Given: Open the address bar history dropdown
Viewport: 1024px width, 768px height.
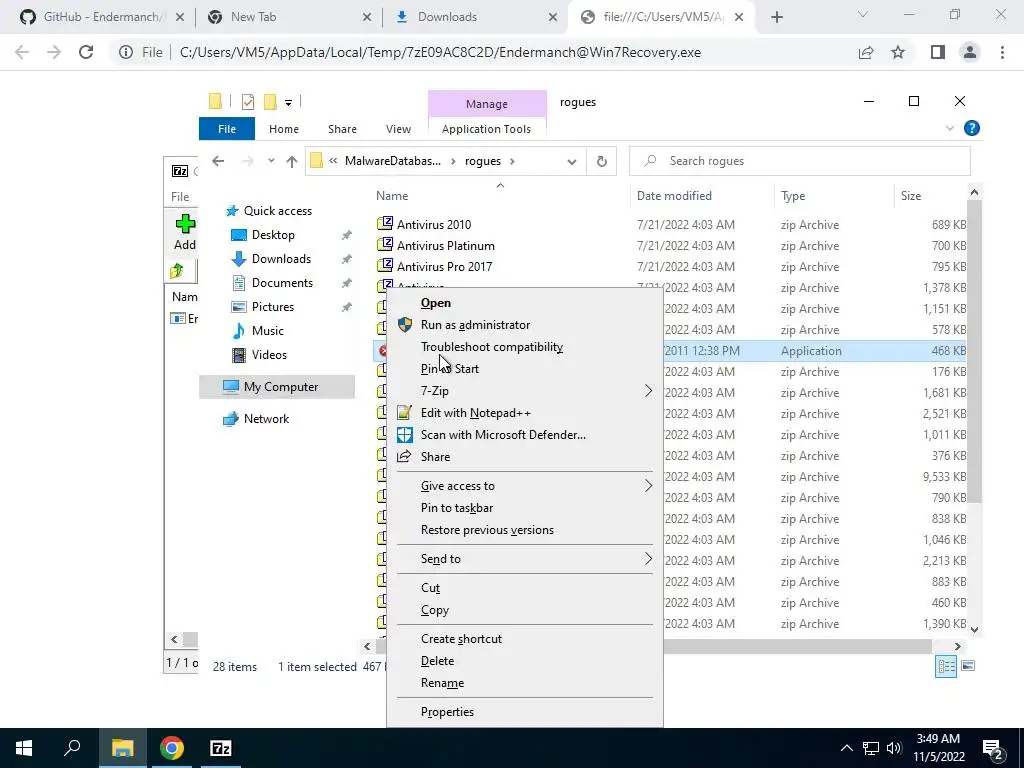Looking at the screenshot, I should pyautogui.click(x=571, y=161).
